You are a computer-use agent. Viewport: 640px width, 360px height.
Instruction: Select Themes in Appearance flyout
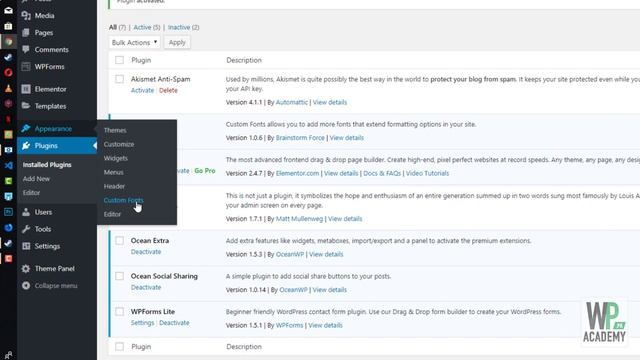click(115, 130)
